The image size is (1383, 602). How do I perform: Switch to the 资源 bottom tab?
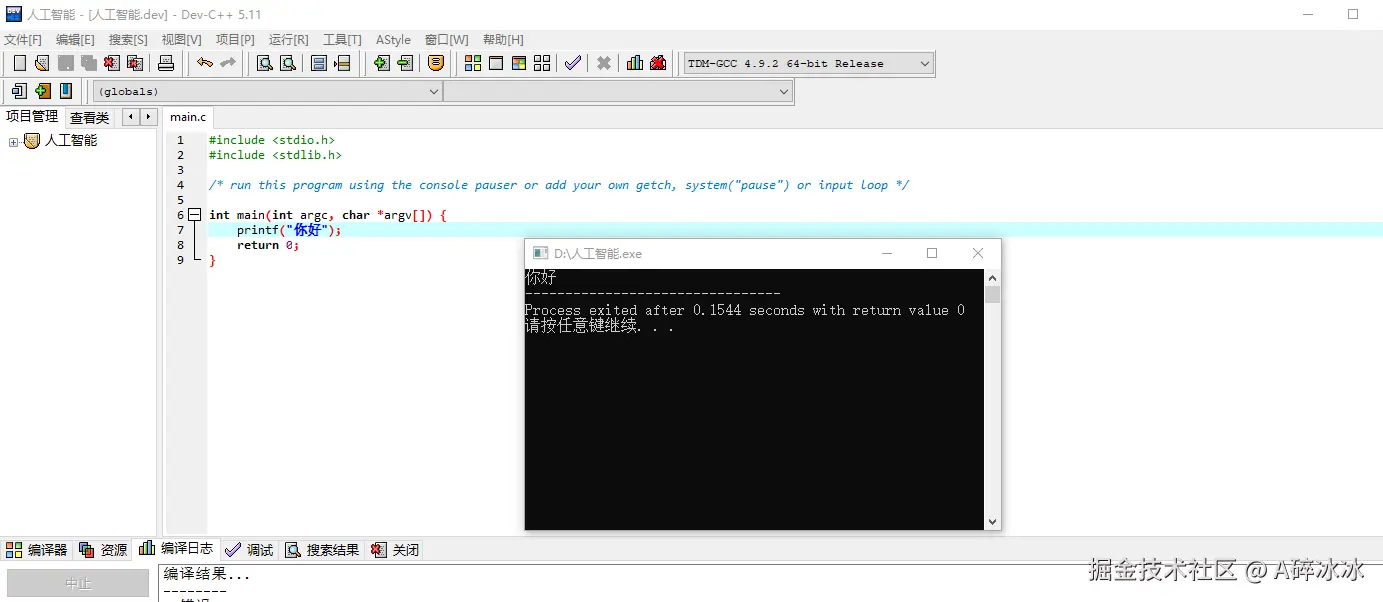click(104, 549)
